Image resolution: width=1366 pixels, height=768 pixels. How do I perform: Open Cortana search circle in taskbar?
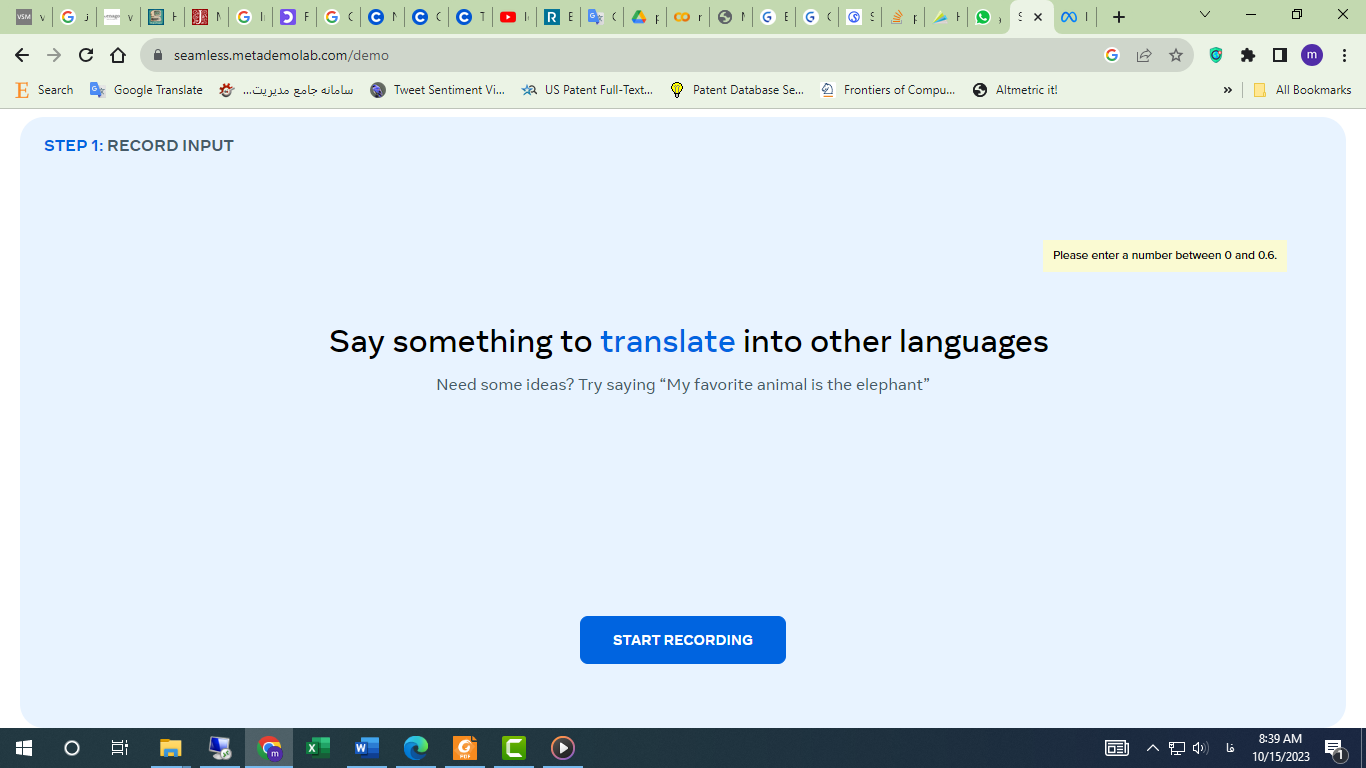pyautogui.click(x=72, y=748)
